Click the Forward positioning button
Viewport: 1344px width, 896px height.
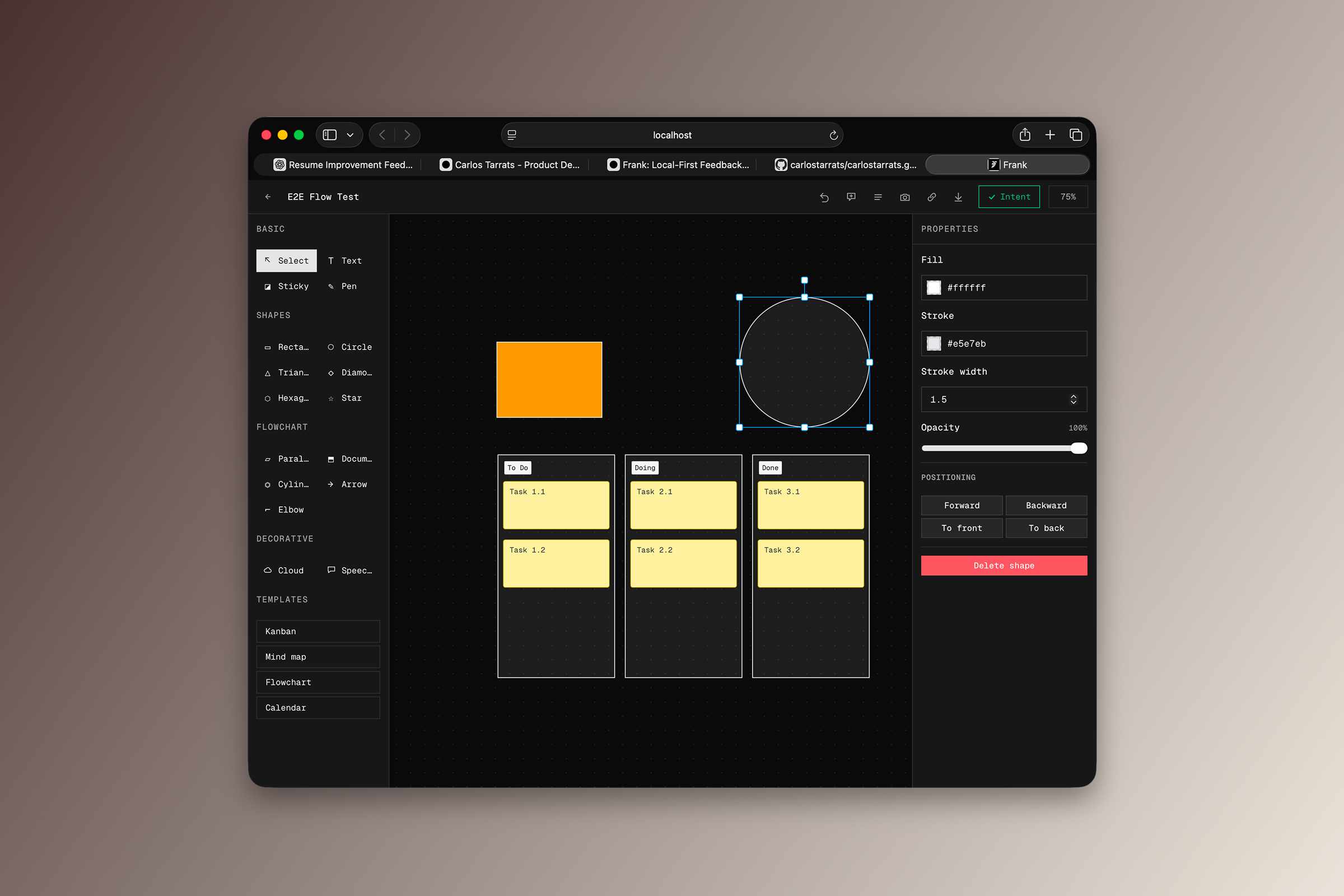962,506
